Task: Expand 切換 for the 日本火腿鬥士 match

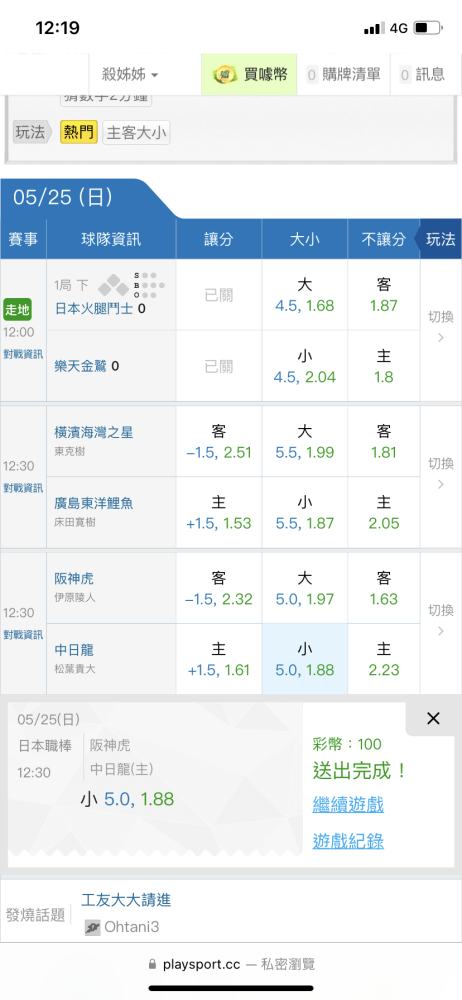Action: click(x=440, y=327)
